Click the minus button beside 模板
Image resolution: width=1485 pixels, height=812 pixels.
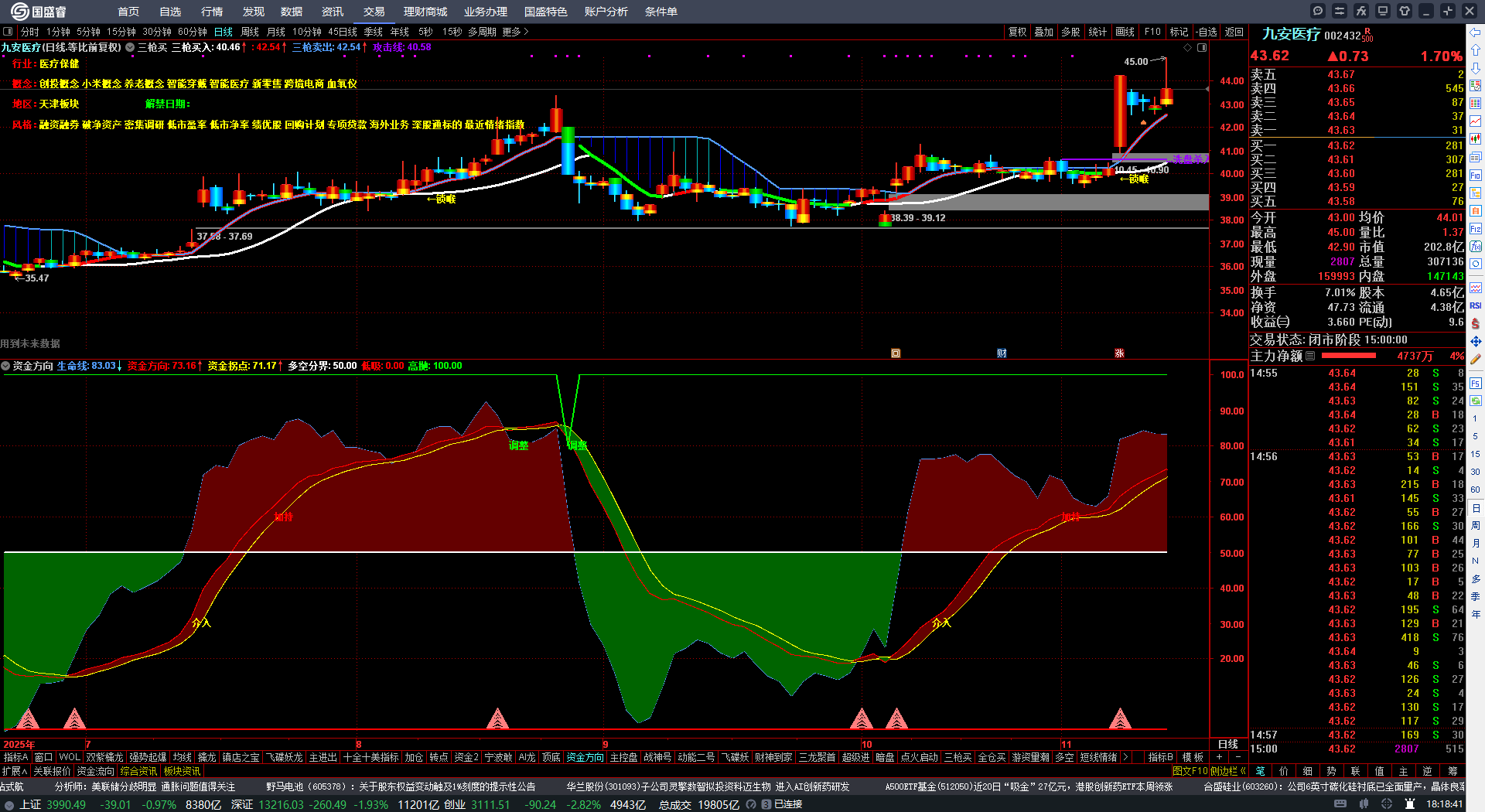[x=1237, y=757]
